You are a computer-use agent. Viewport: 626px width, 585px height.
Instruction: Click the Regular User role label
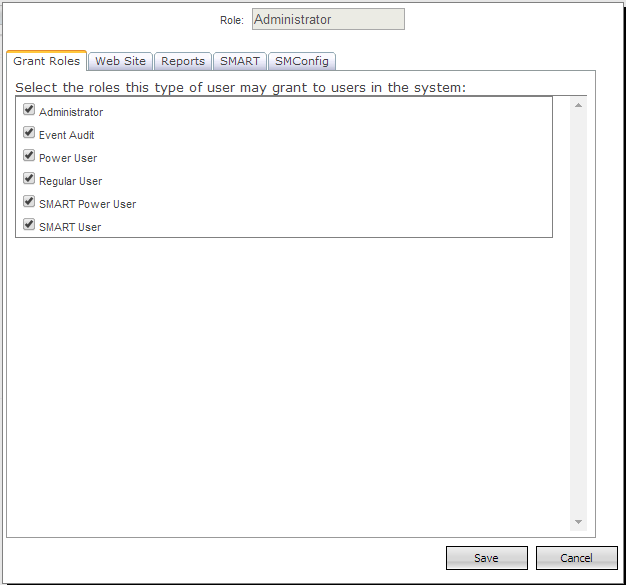70,181
